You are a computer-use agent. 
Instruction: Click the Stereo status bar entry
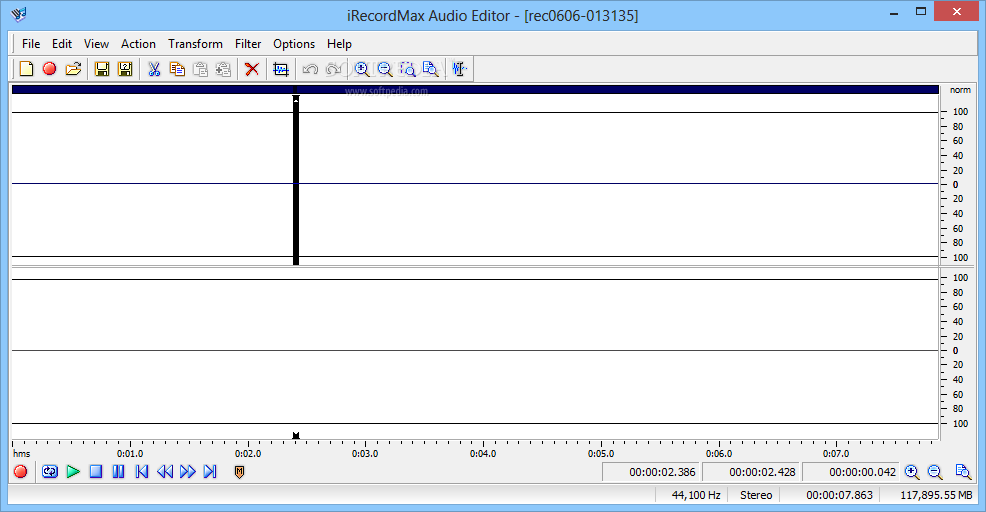(756, 495)
